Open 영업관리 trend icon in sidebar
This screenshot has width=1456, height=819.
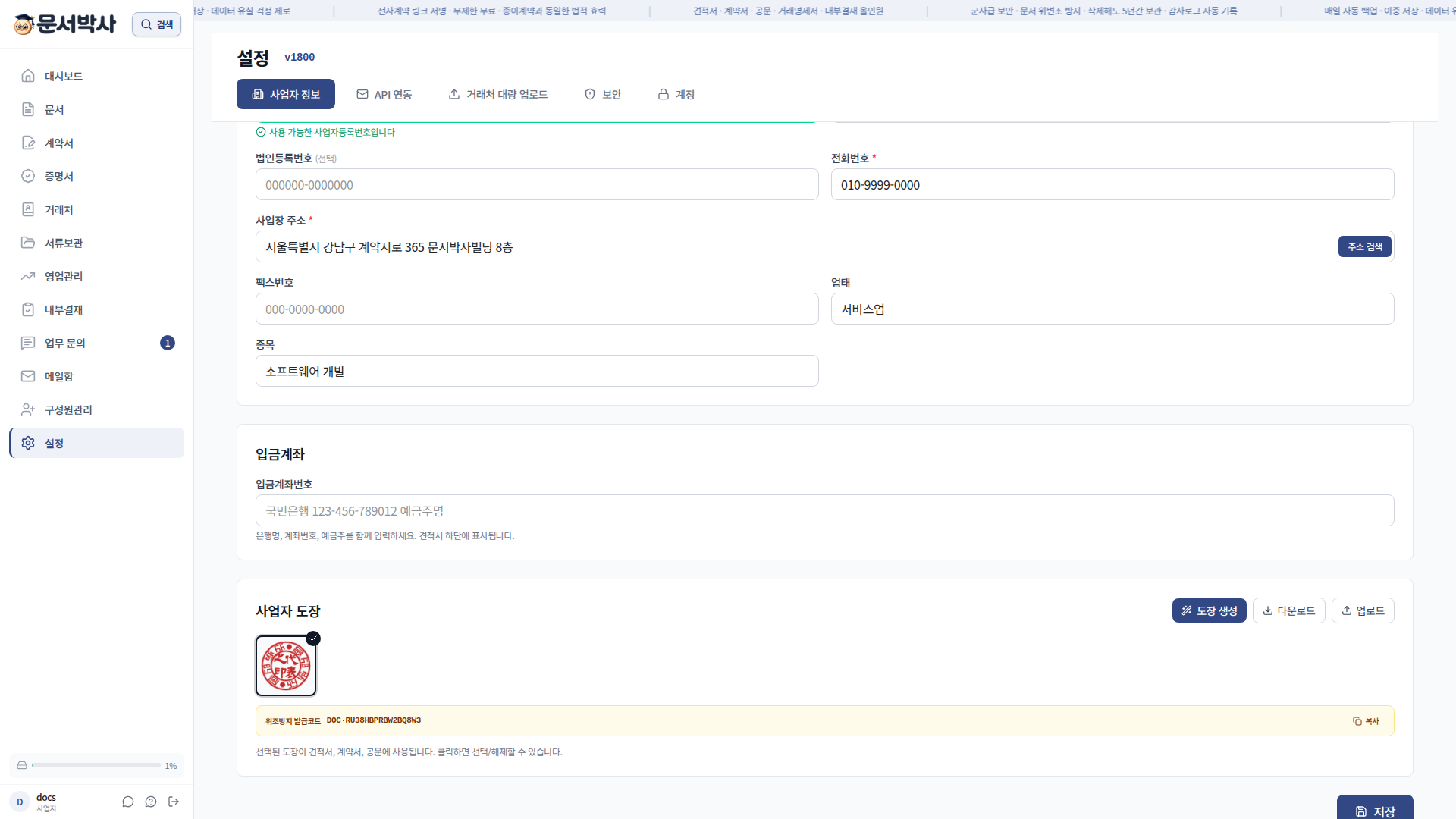pyautogui.click(x=28, y=276)
